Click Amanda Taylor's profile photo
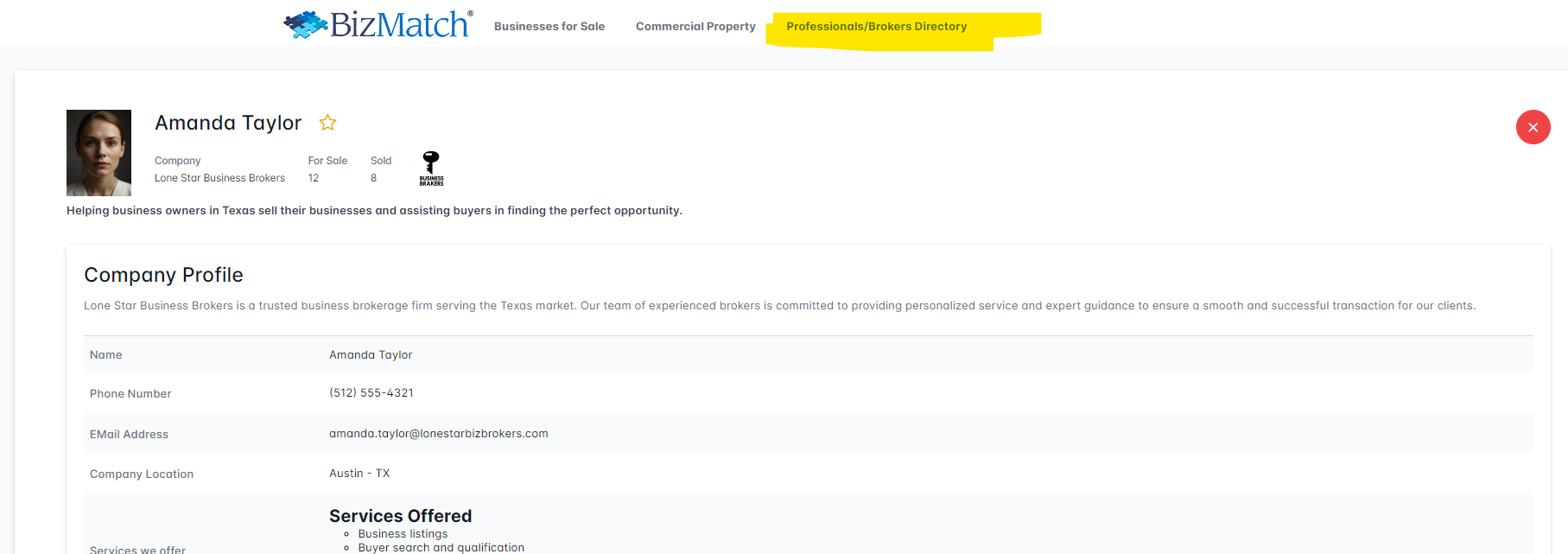Viewport: 1568px width, 554px height. click(99, 152)
